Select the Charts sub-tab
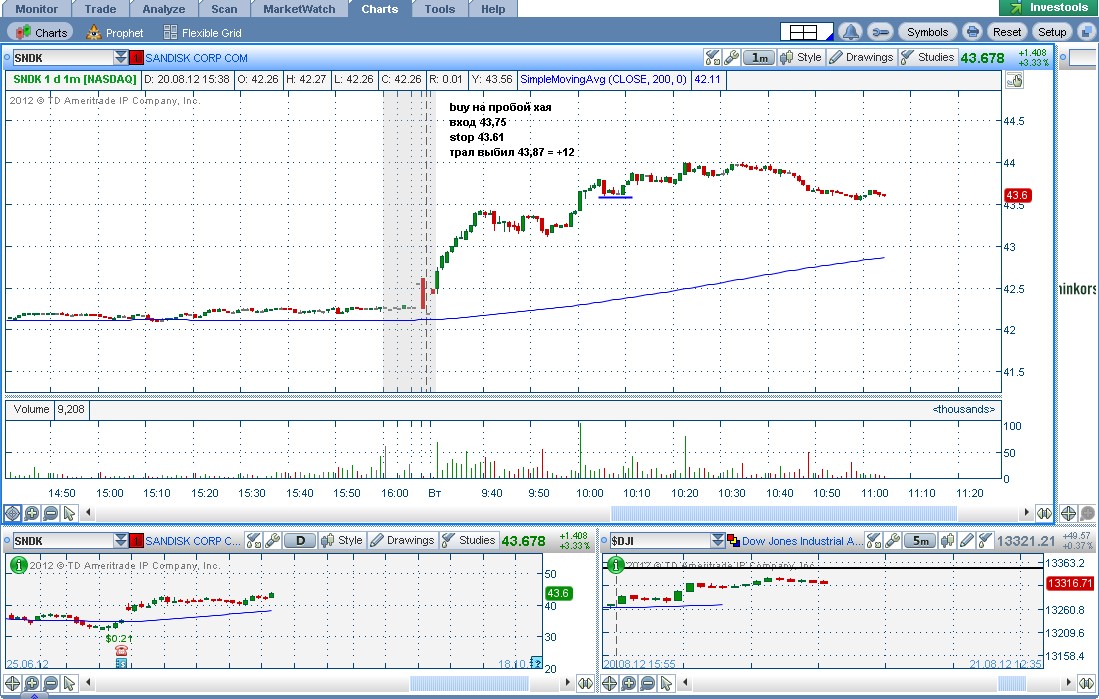1099x699 pixels. pyautogui.click(x=42, y=32)
